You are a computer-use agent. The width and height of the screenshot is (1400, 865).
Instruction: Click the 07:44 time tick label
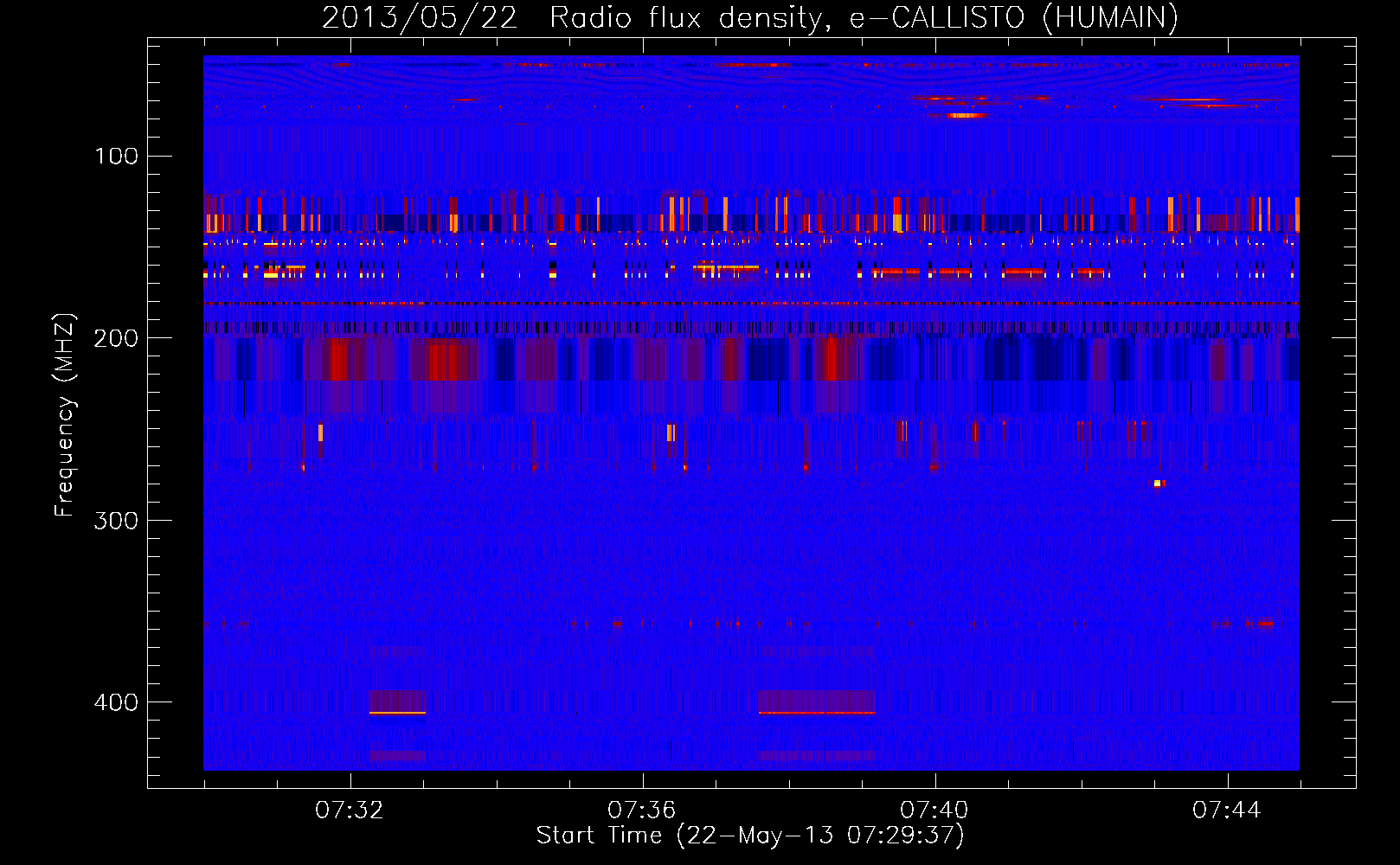1227,810
